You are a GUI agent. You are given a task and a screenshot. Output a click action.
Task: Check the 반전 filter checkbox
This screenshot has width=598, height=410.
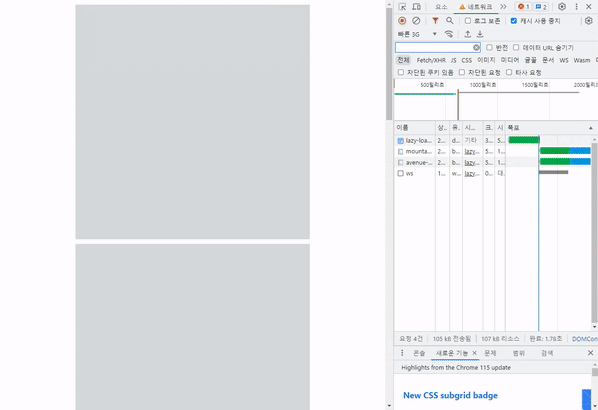click(489, 47)
